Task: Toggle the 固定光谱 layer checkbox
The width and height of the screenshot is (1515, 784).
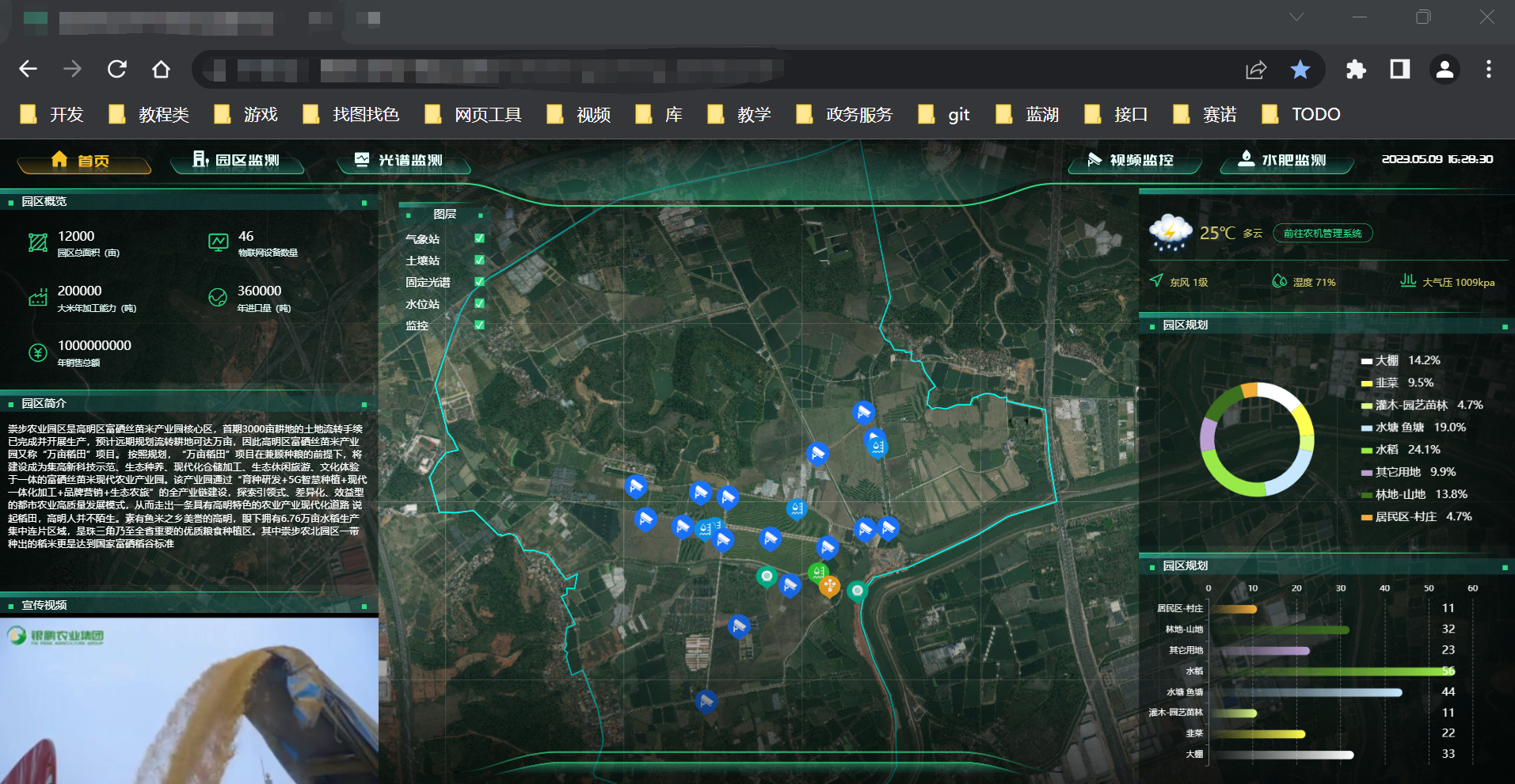Action: [x=479, y=282]
